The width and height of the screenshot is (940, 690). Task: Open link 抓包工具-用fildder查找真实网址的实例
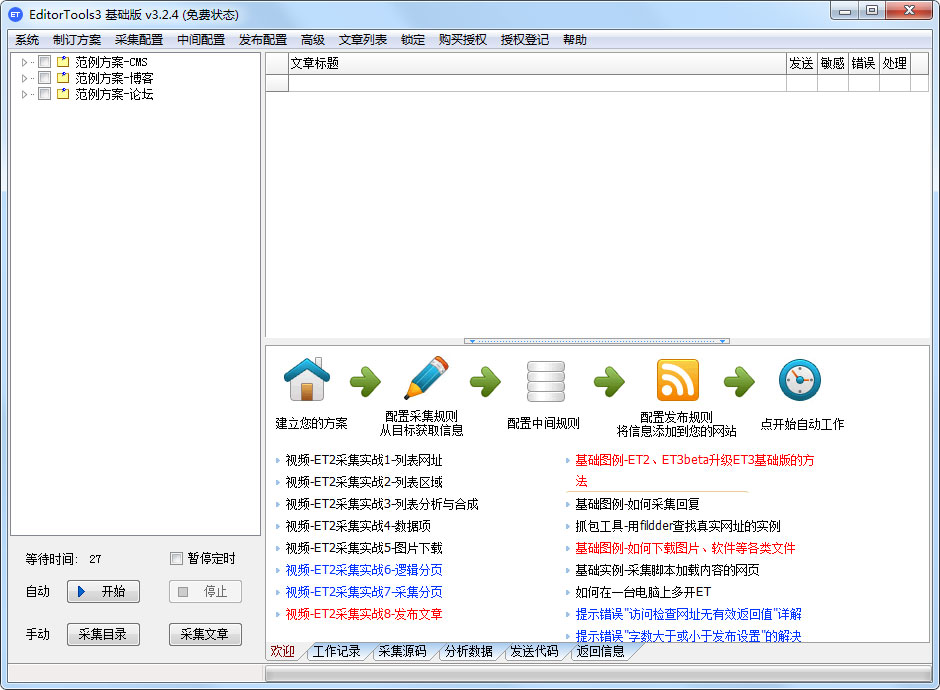pyautogui.click(x=677, y=526)
